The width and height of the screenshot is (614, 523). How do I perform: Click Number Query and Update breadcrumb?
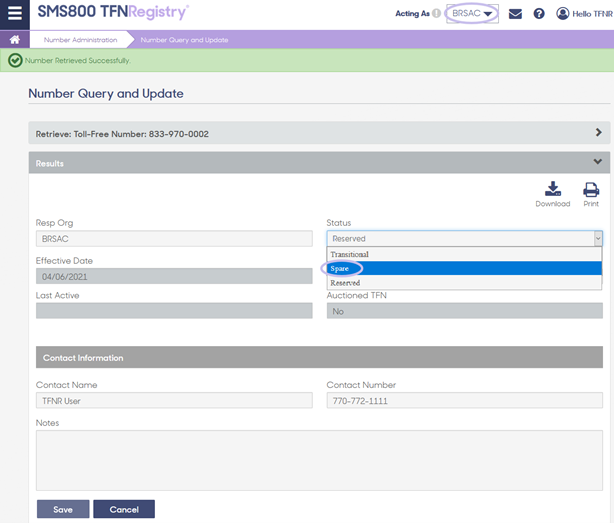[x=184, y=40]
